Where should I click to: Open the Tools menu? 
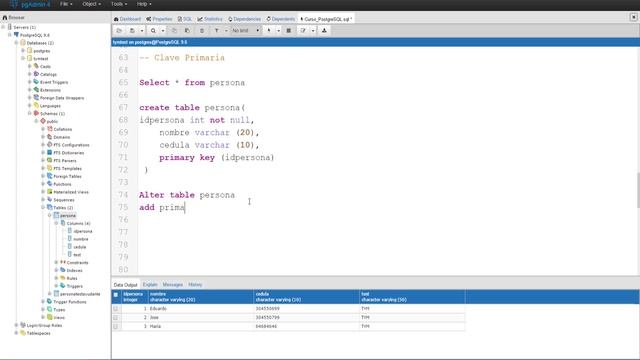pyautogui.click(x=119, y=4)
